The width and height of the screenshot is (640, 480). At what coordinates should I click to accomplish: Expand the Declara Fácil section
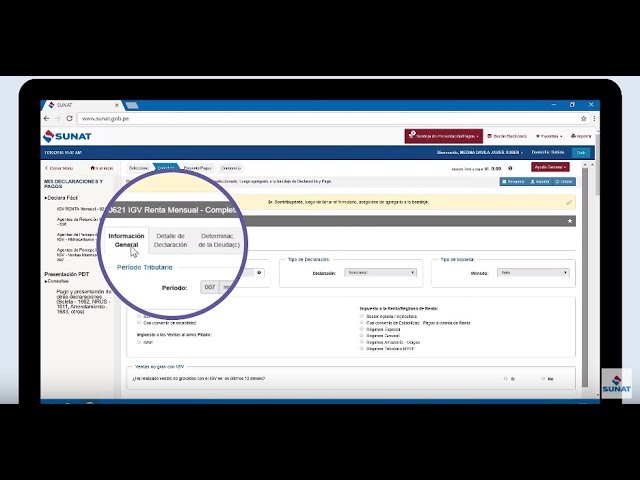pos(61,198)
